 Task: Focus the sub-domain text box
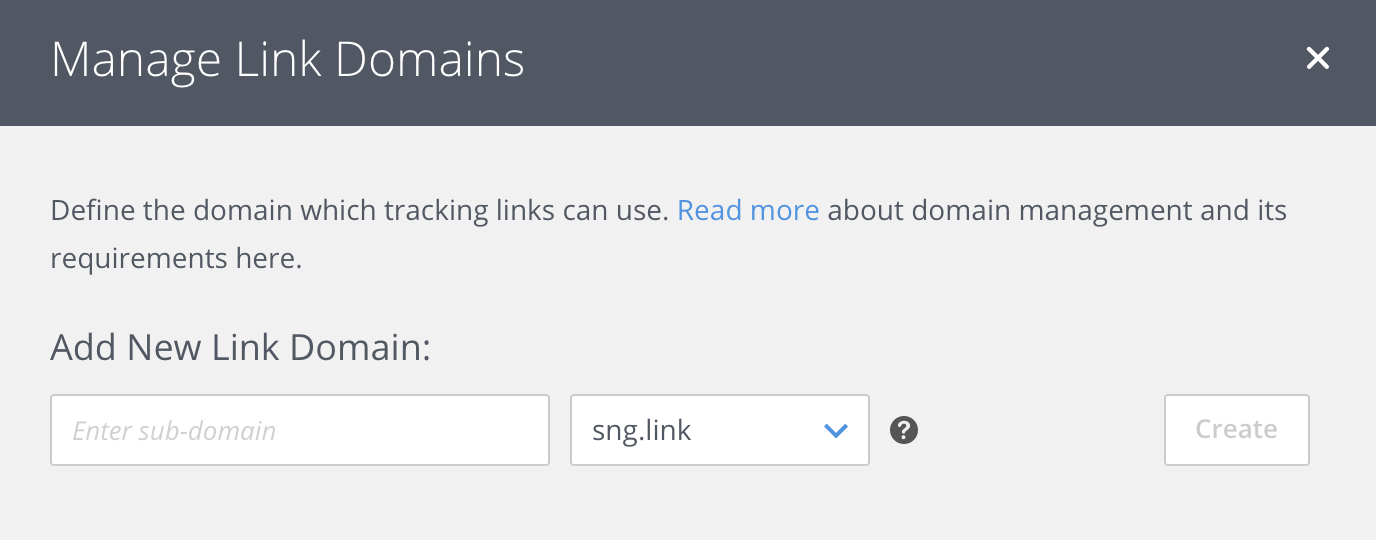pyautogui.click(x=300, y=430)
